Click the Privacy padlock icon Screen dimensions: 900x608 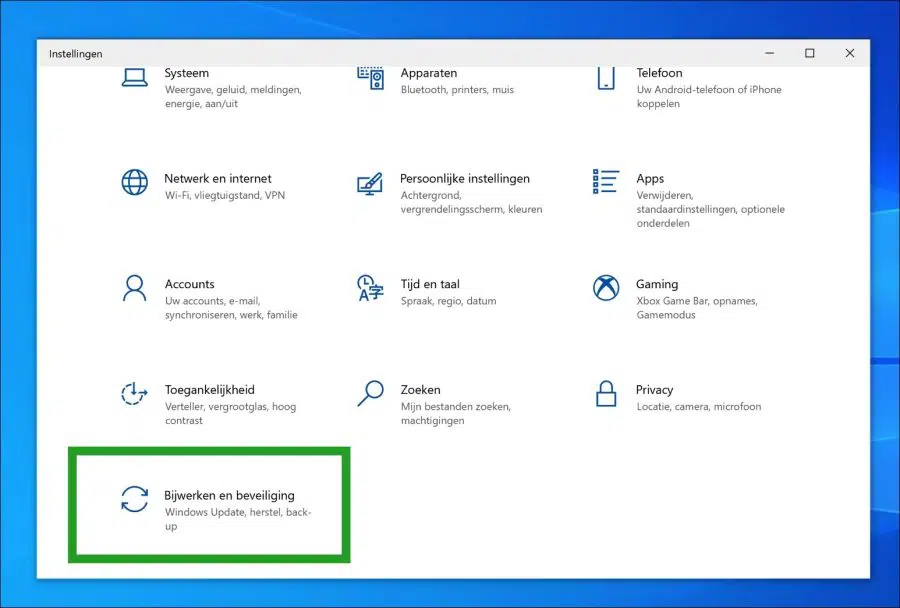[x=606, y=394]
